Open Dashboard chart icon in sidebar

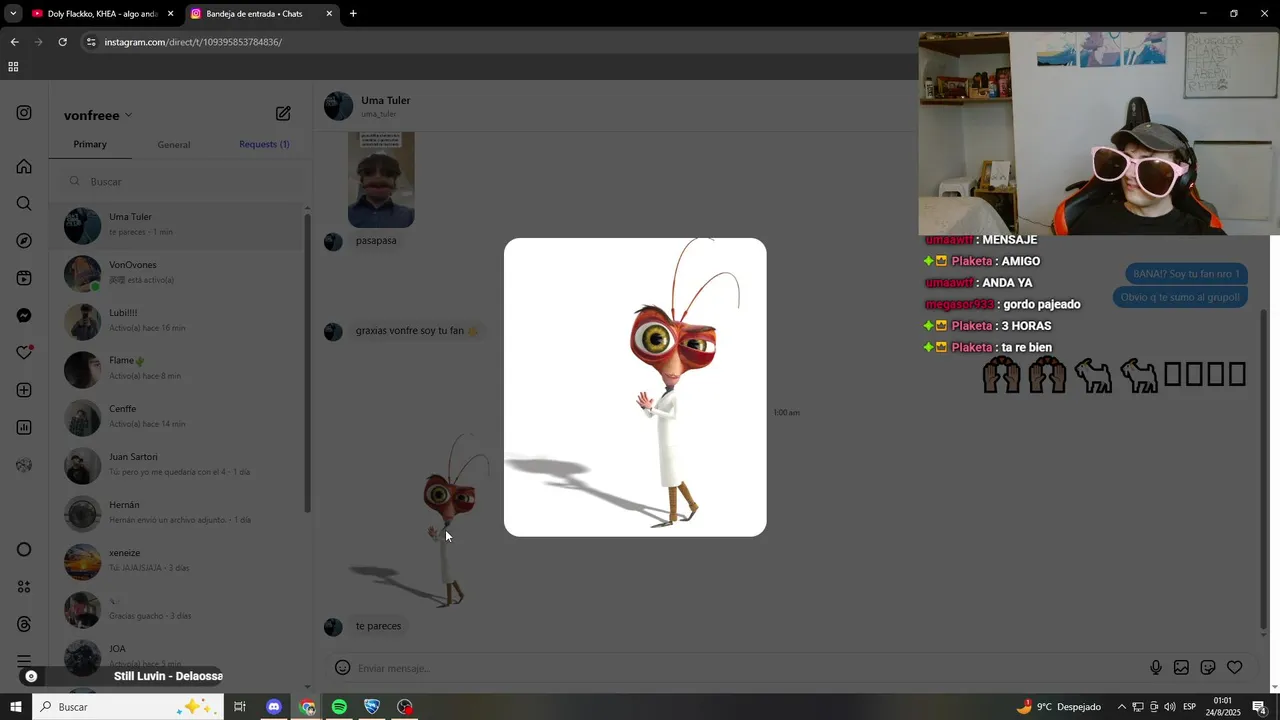click(24, 427)
